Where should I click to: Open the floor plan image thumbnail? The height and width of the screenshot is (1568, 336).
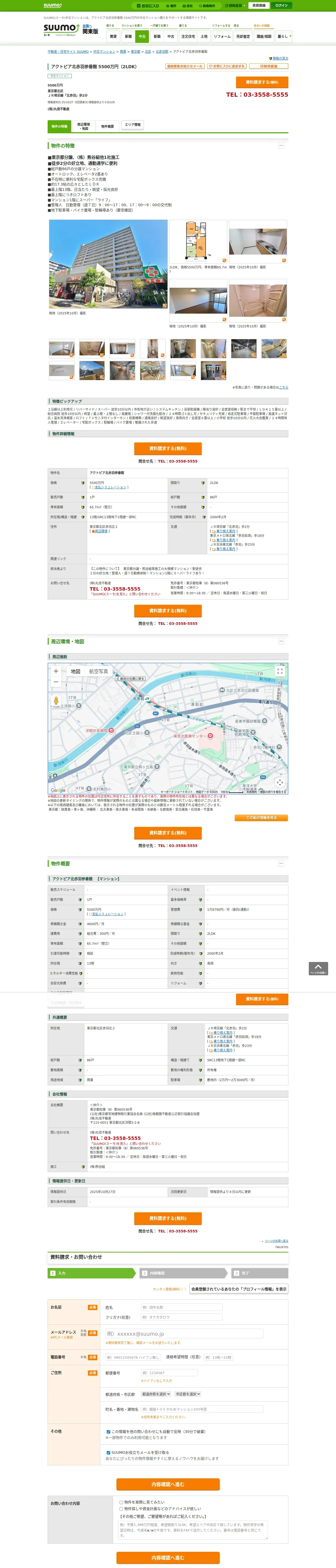[198, 242]
